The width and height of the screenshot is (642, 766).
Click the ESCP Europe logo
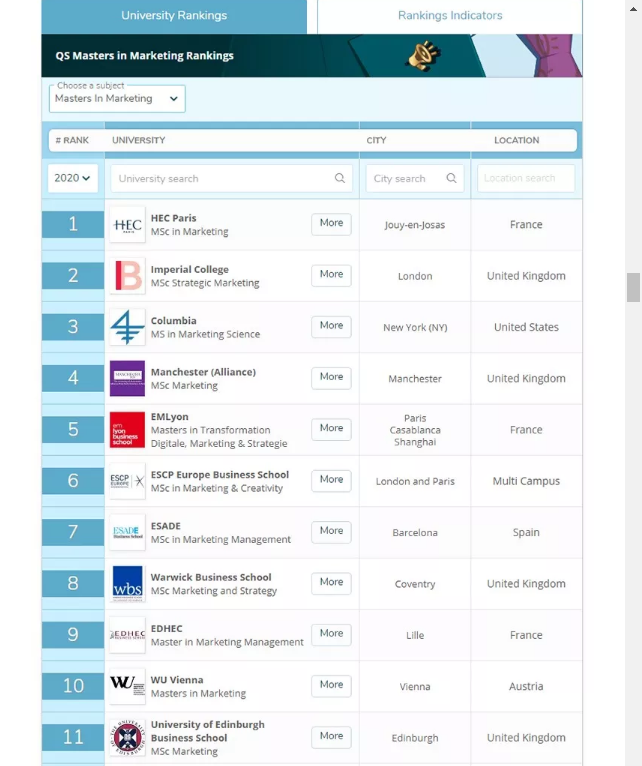coord(128,481)
